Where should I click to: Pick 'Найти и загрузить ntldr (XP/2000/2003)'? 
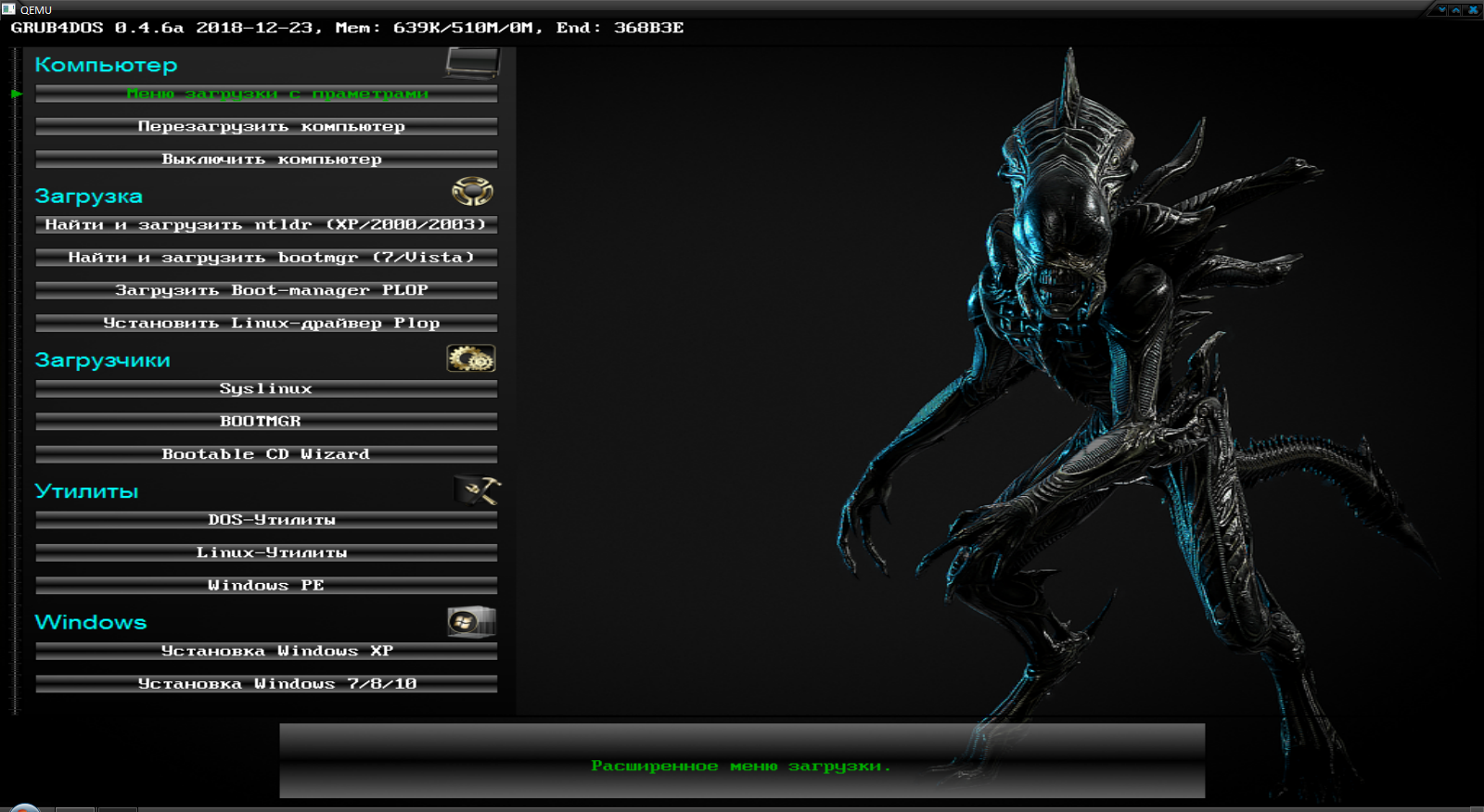click(x=266, y=224)
